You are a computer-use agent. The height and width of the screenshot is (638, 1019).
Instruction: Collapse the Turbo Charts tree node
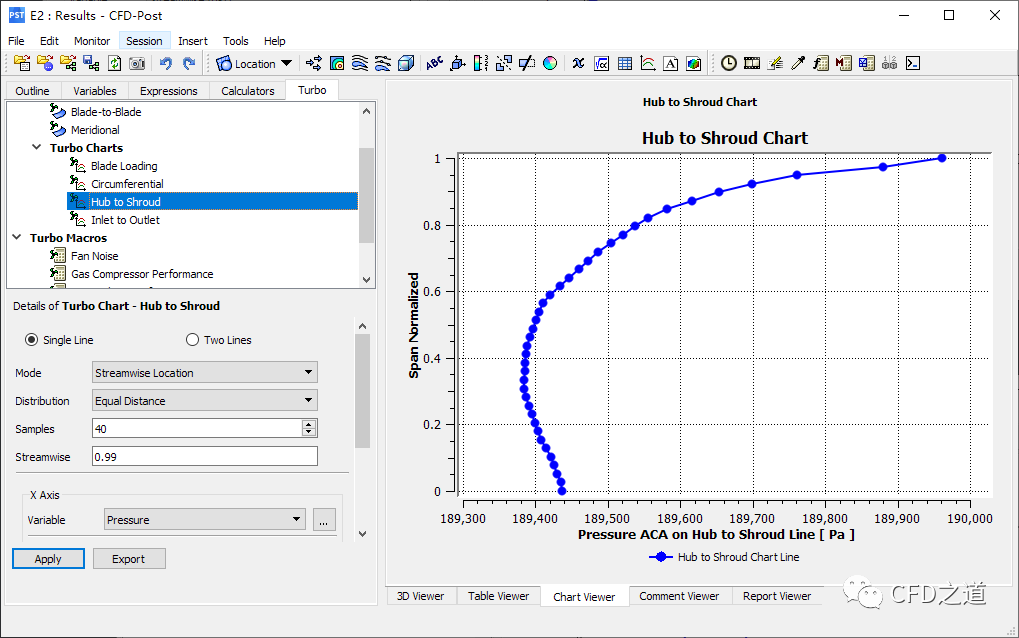(x=38, y=148)
